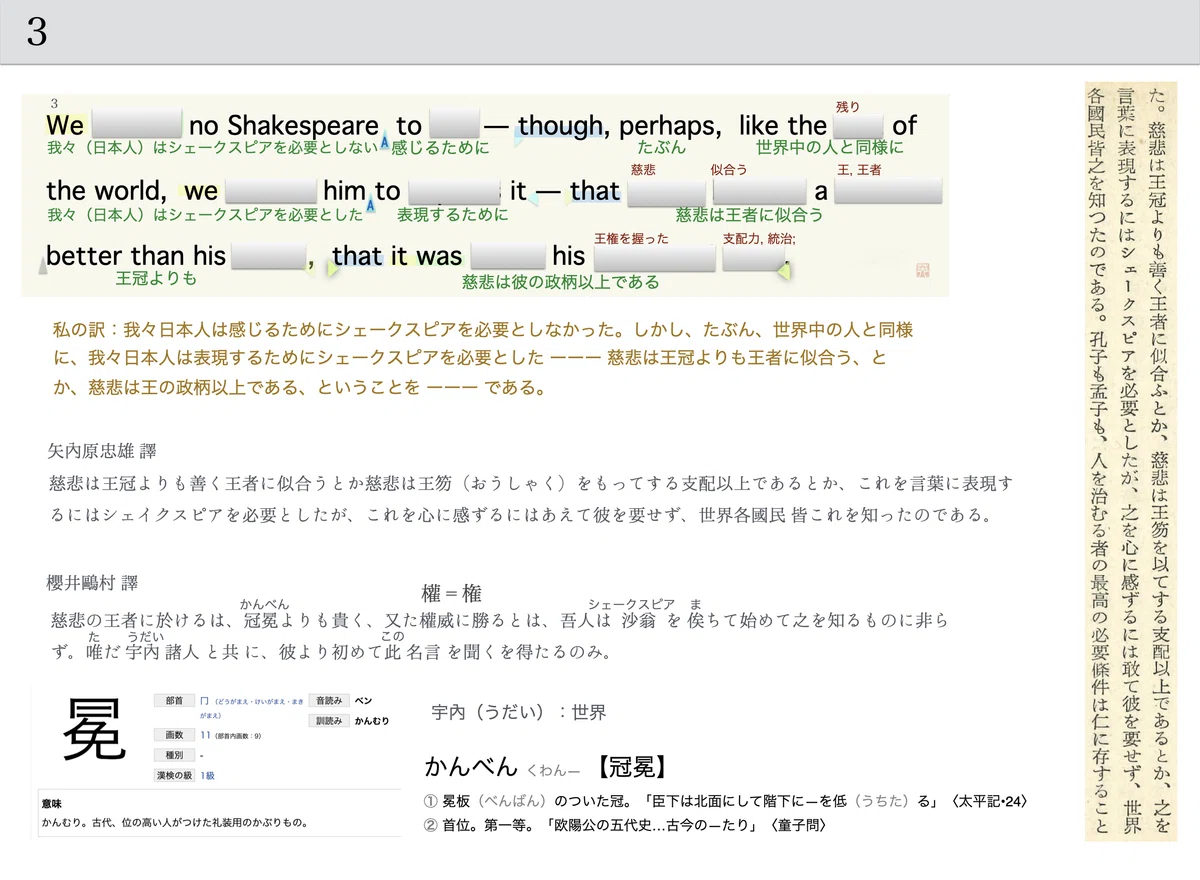1200x880 pixels.
Task: Reveal the hidden word between 'we' and 'him'
Action: [271, 191]
